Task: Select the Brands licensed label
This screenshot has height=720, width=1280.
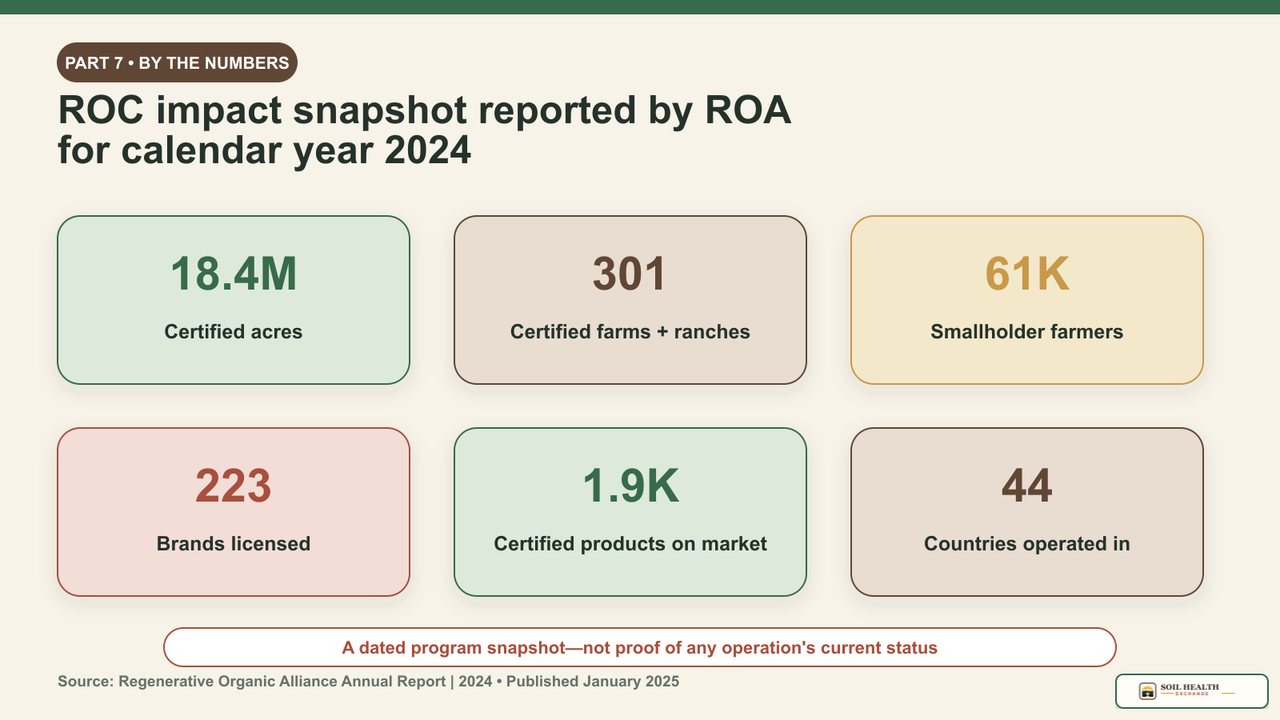Action: (x=233, y=544)
